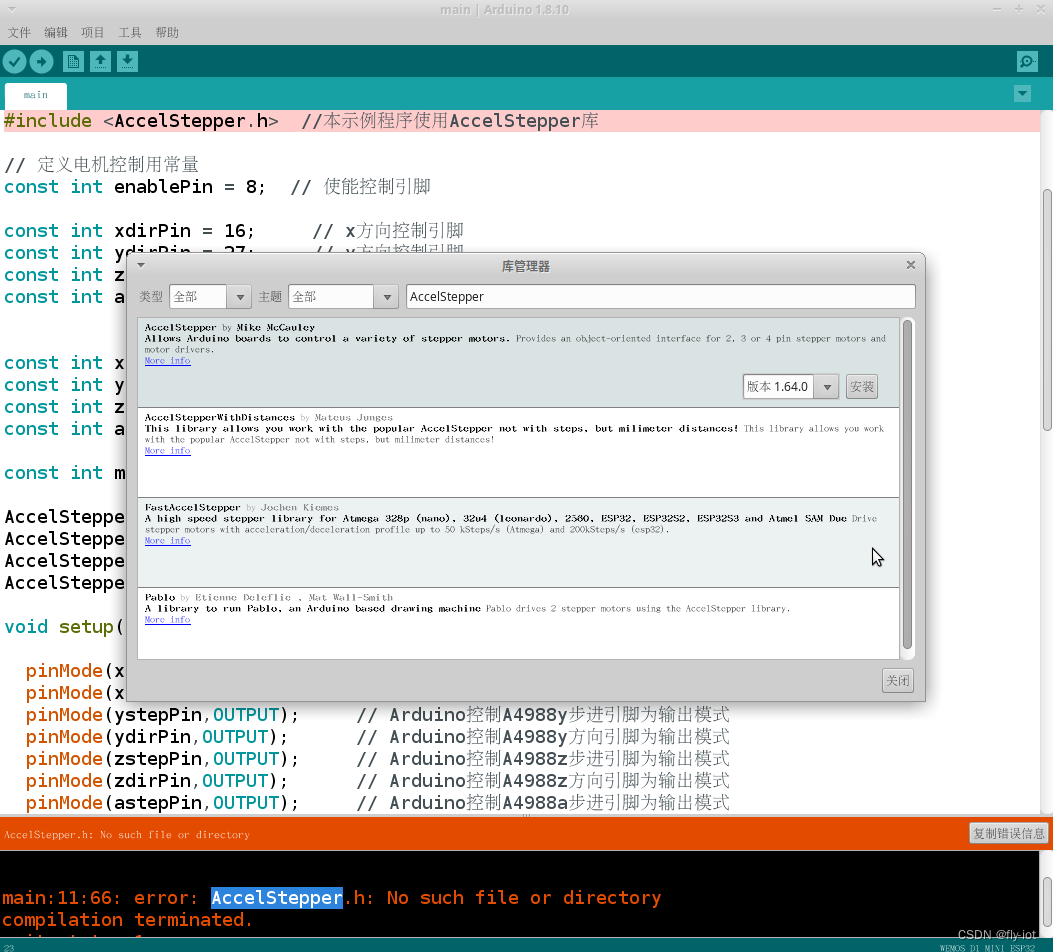This screenshot has height=952, width=1053.
Task: Open the 帮助 menu
Action: tap(167, 32)
